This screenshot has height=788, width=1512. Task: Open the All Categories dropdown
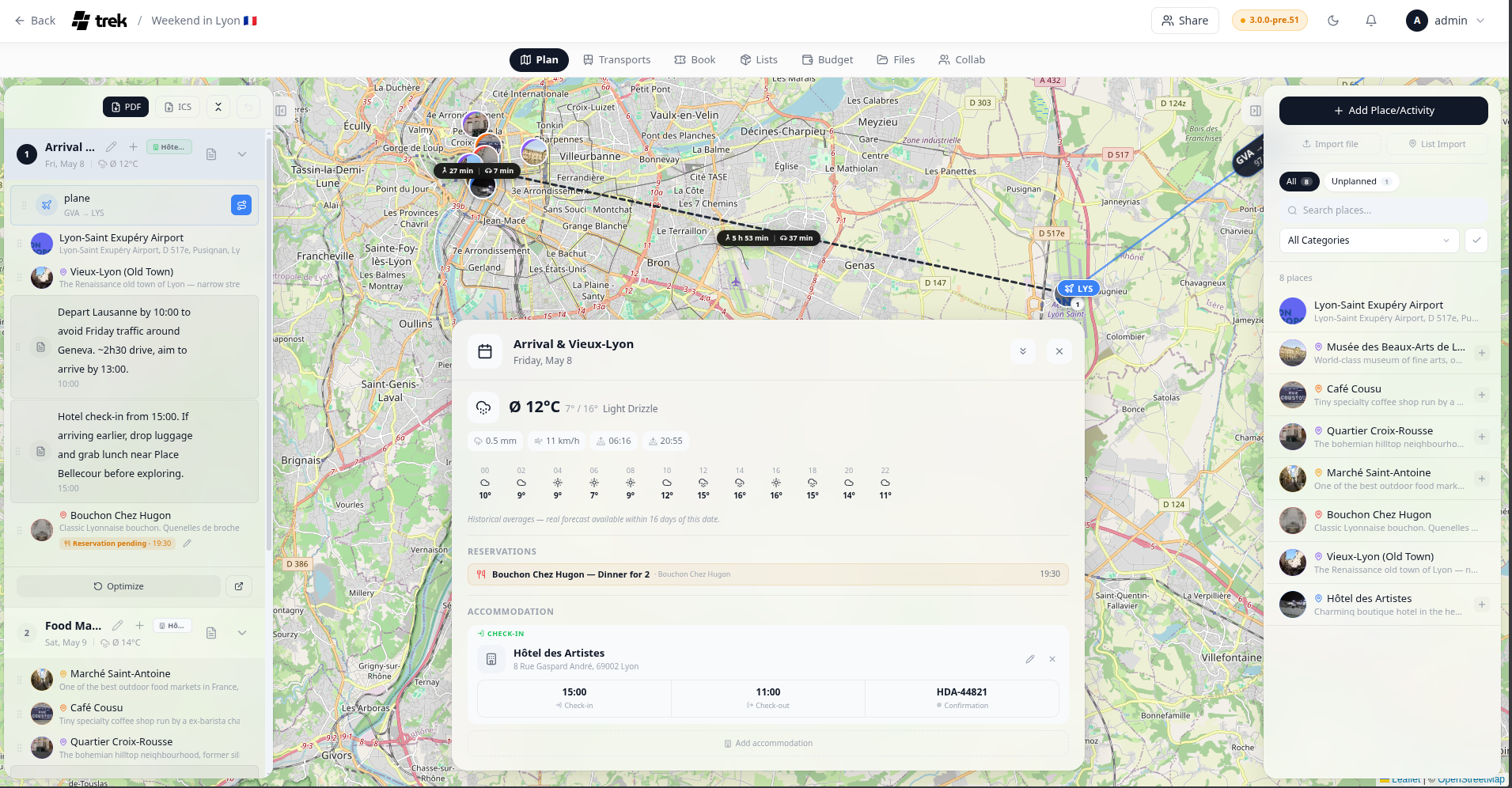(1370, 241)
